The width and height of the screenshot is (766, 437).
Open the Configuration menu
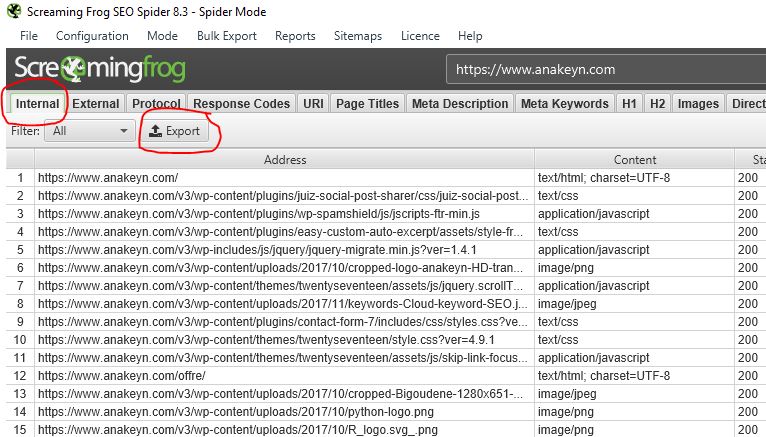pos(92,36)
